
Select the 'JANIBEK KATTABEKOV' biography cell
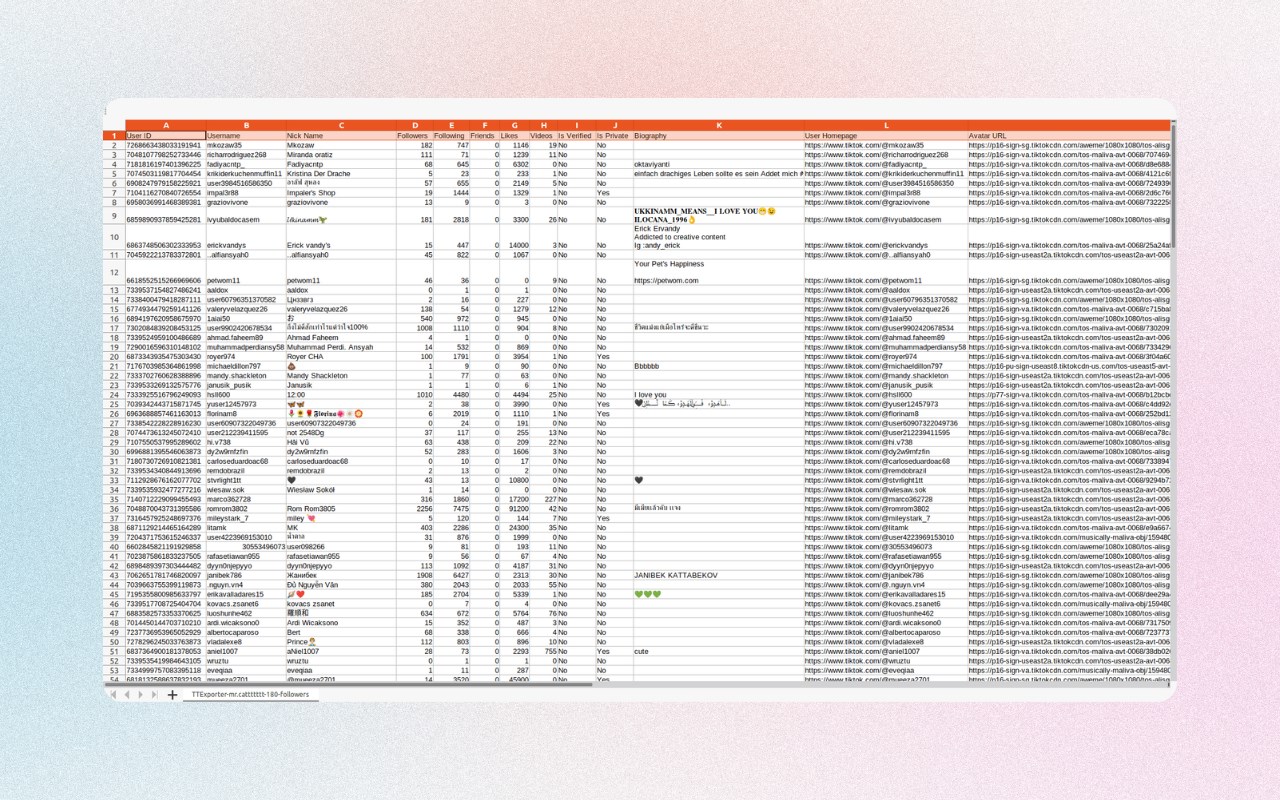[x=718, y=576]
